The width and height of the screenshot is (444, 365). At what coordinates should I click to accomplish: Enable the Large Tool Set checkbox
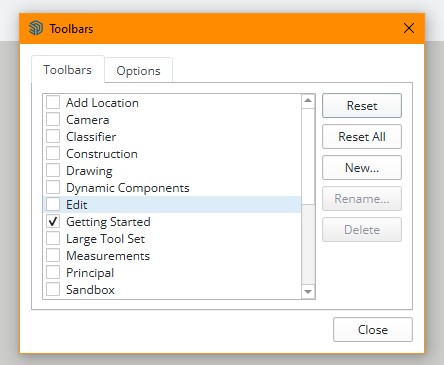[x=53, y=238]
